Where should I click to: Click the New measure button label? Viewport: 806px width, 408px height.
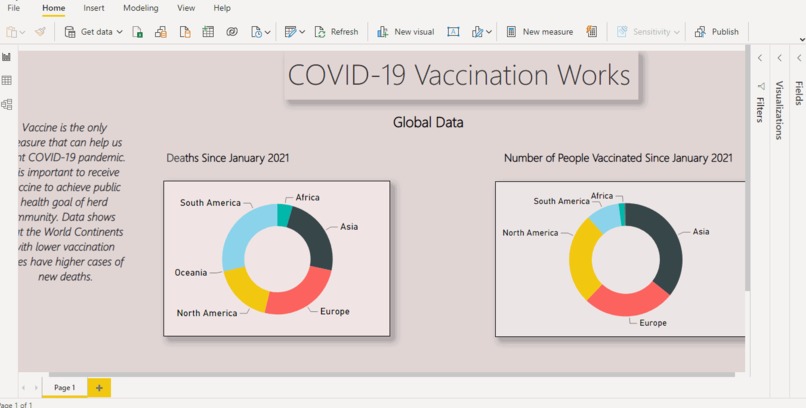[548, 32]
